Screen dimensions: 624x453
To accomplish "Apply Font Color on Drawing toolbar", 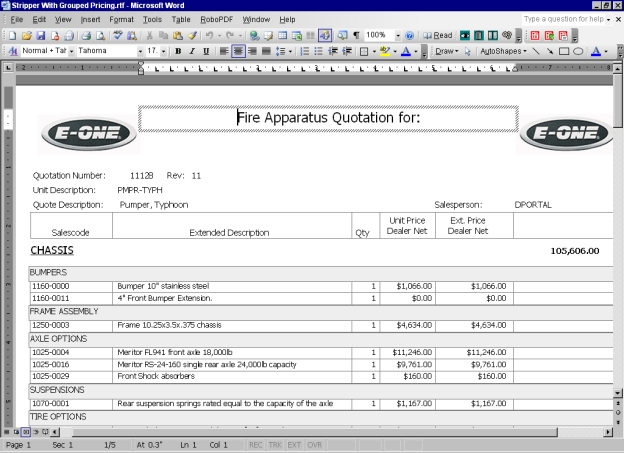I will (596, 51).
